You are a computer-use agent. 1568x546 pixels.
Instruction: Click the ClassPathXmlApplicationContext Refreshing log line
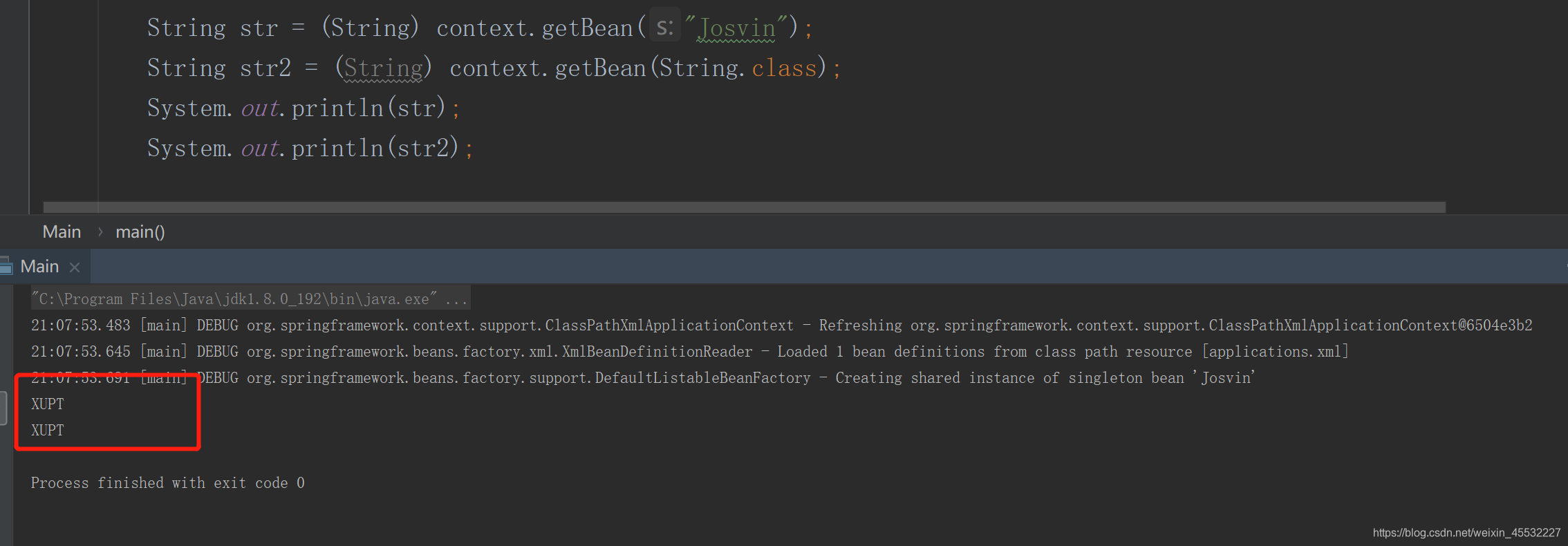pyautogui.click(x=781, y=326)
